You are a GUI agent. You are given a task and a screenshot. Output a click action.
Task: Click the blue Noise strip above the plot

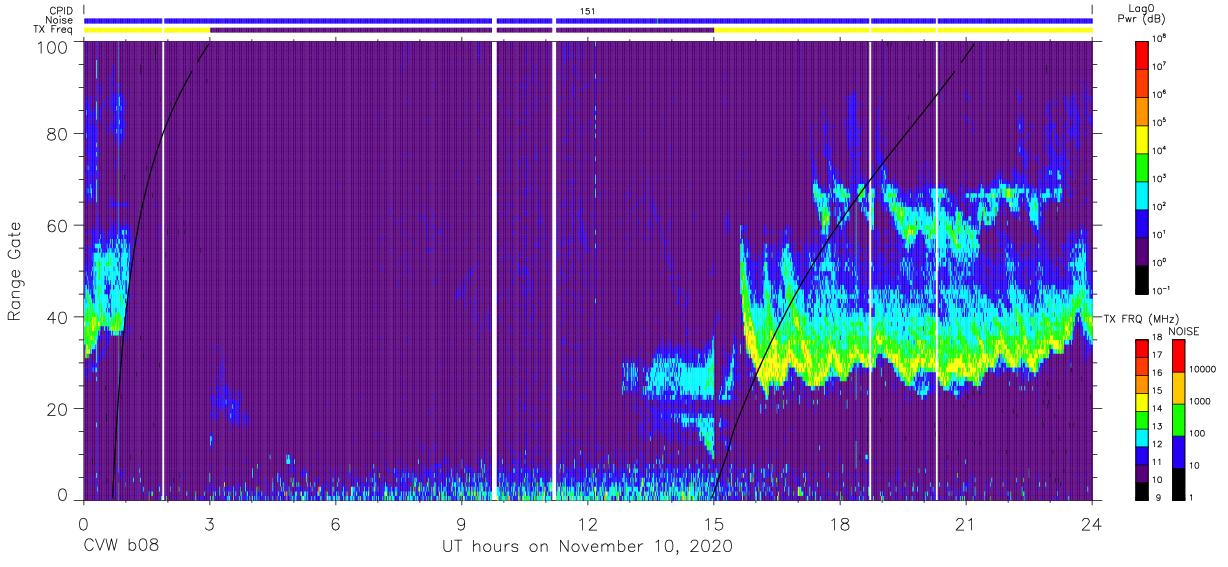tap(588, 20)
